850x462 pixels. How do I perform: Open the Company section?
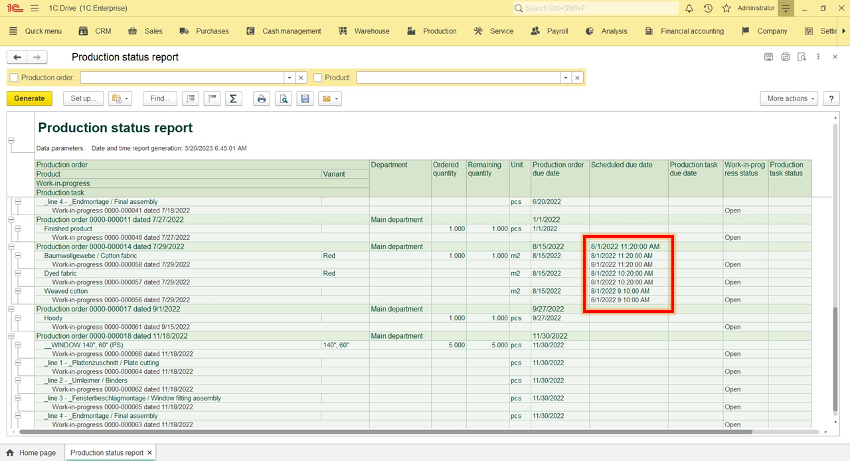point(764,31)
